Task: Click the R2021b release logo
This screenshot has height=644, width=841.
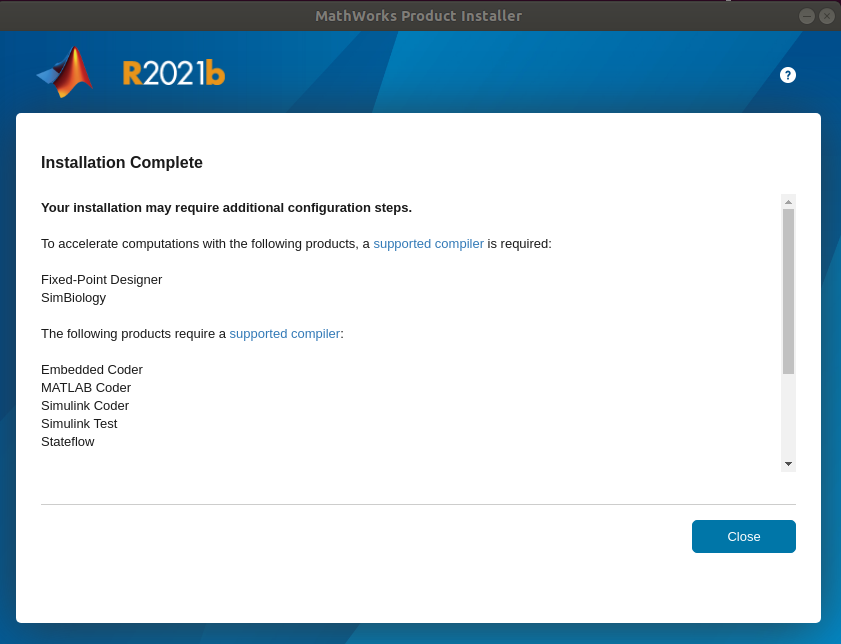Action: click(174, 73)
